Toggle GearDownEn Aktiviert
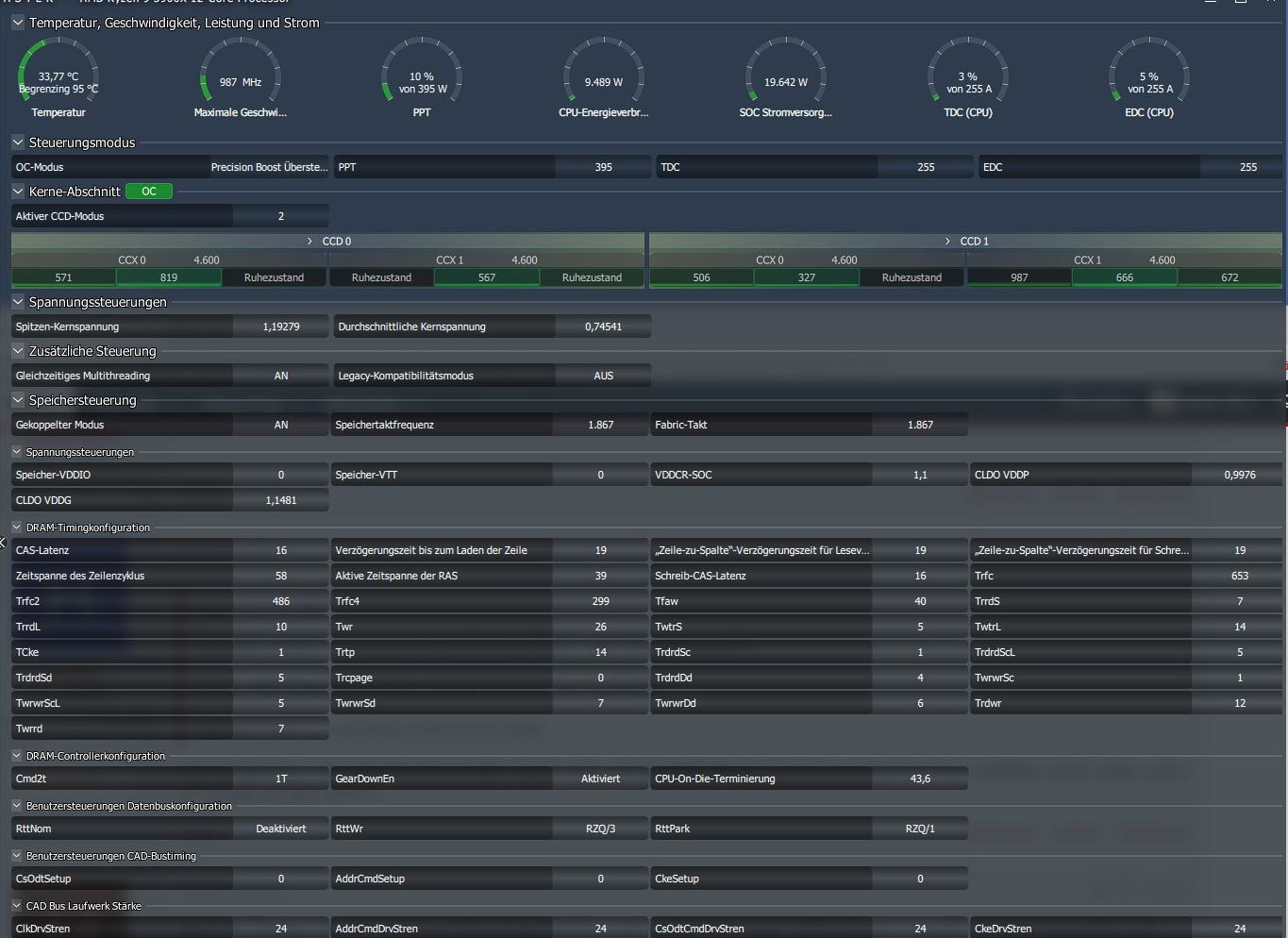 pos(601,779)
